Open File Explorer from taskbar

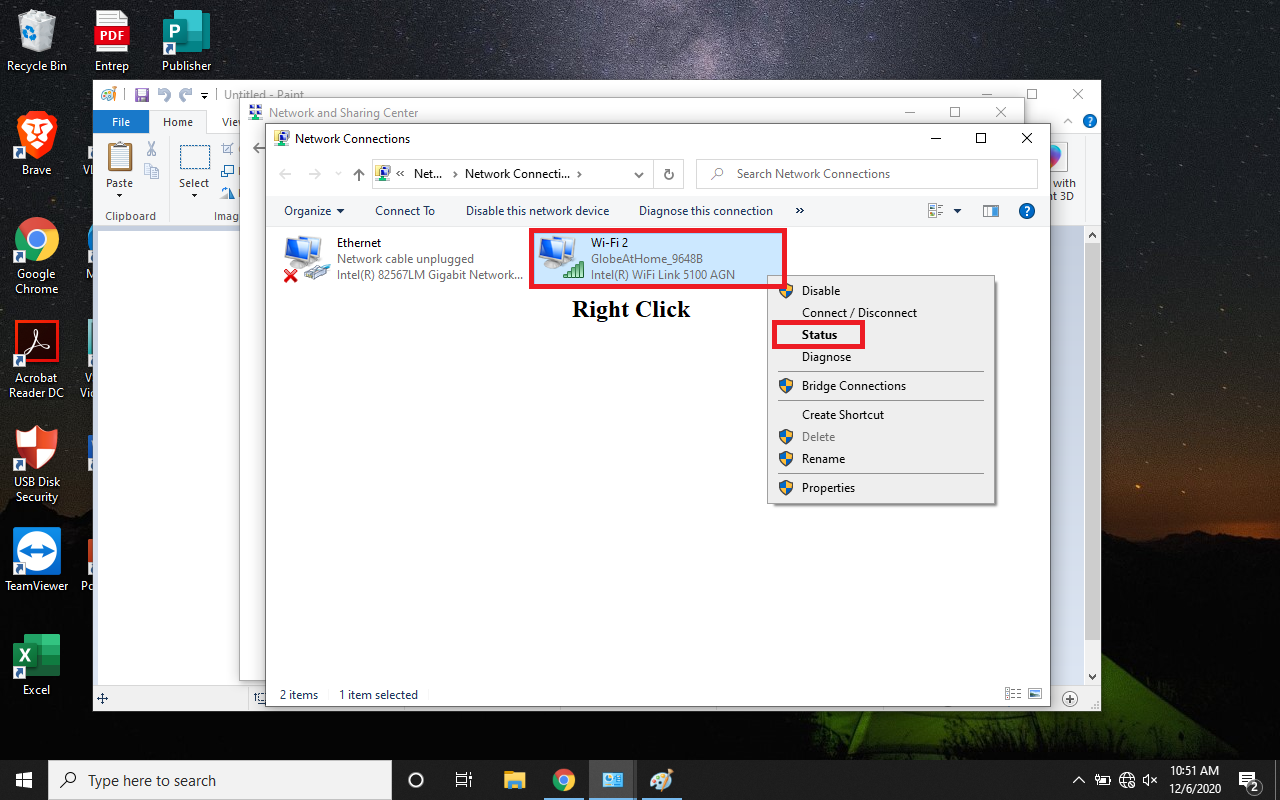pyautogui.click(x=514, y=780)
